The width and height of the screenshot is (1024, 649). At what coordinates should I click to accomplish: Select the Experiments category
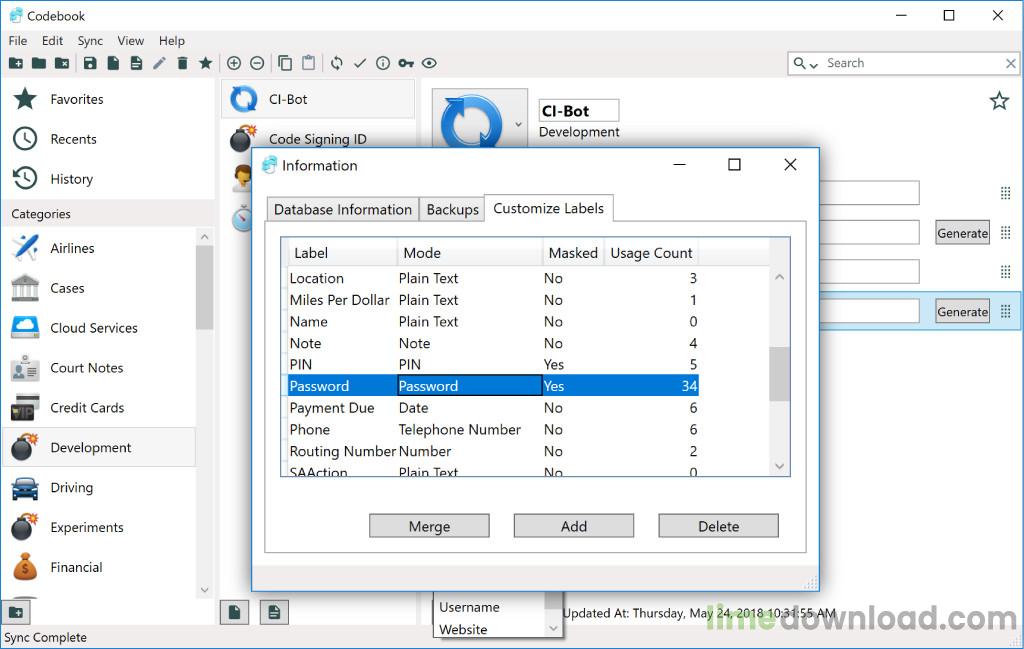click(99, 528)
